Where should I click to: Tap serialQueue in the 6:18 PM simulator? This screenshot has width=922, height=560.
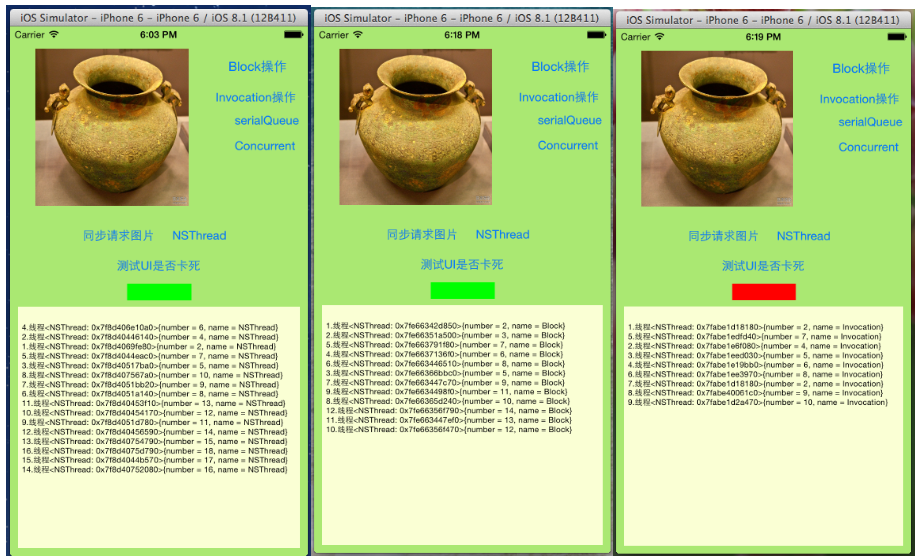click(570, 120)
